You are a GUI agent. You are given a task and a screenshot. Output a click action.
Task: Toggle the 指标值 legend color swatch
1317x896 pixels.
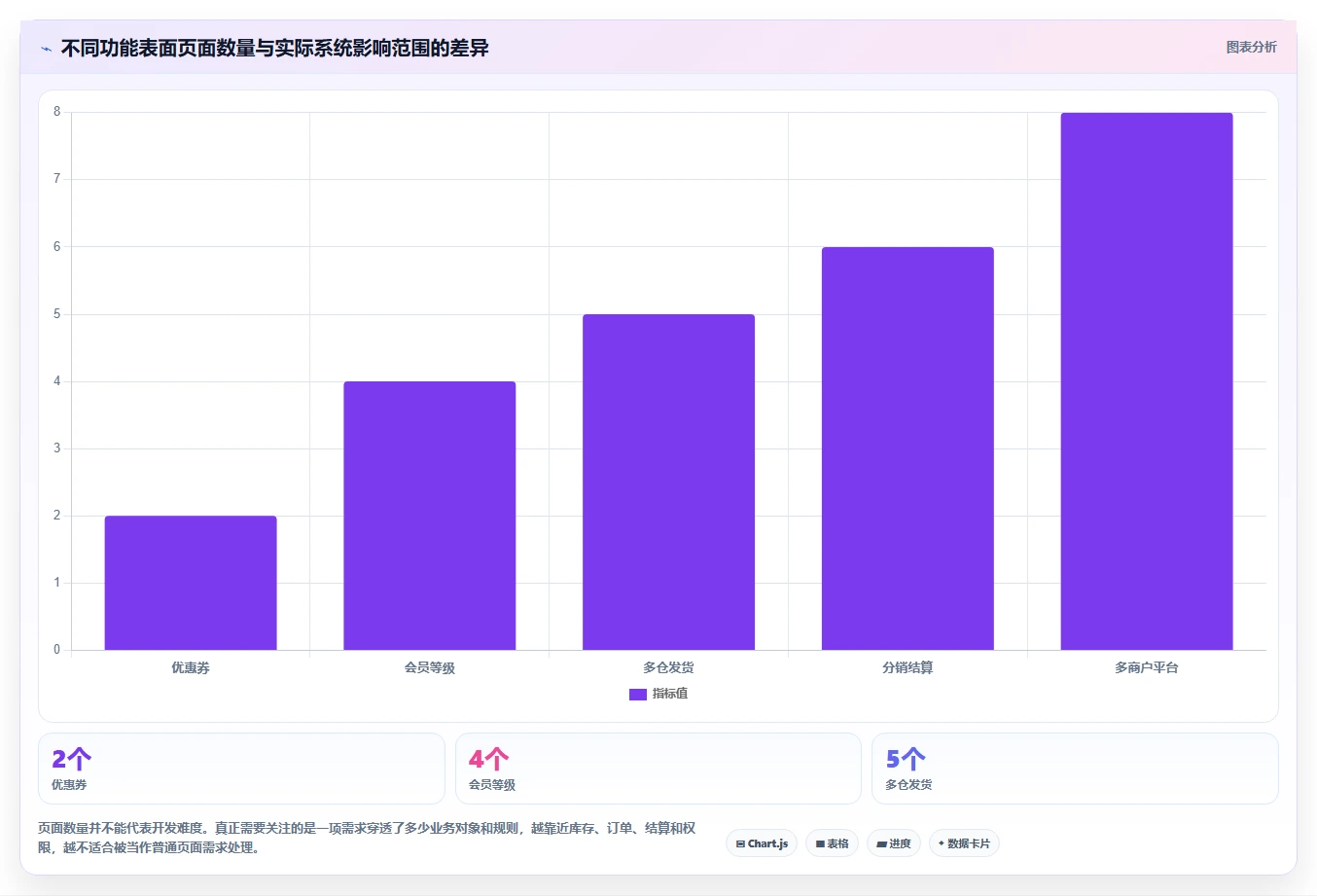(638, 694)
